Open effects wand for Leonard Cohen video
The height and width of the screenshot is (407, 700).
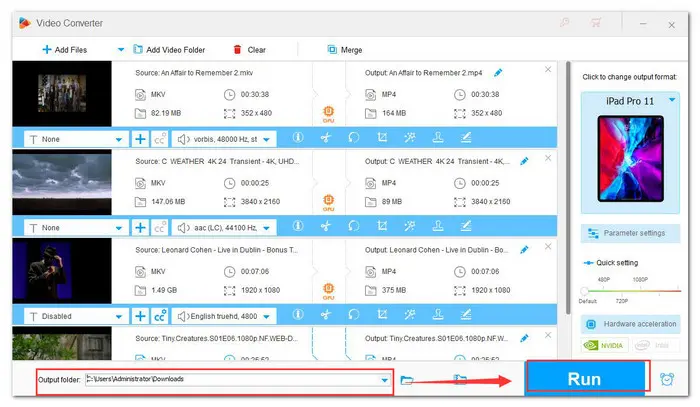point(410,315)
